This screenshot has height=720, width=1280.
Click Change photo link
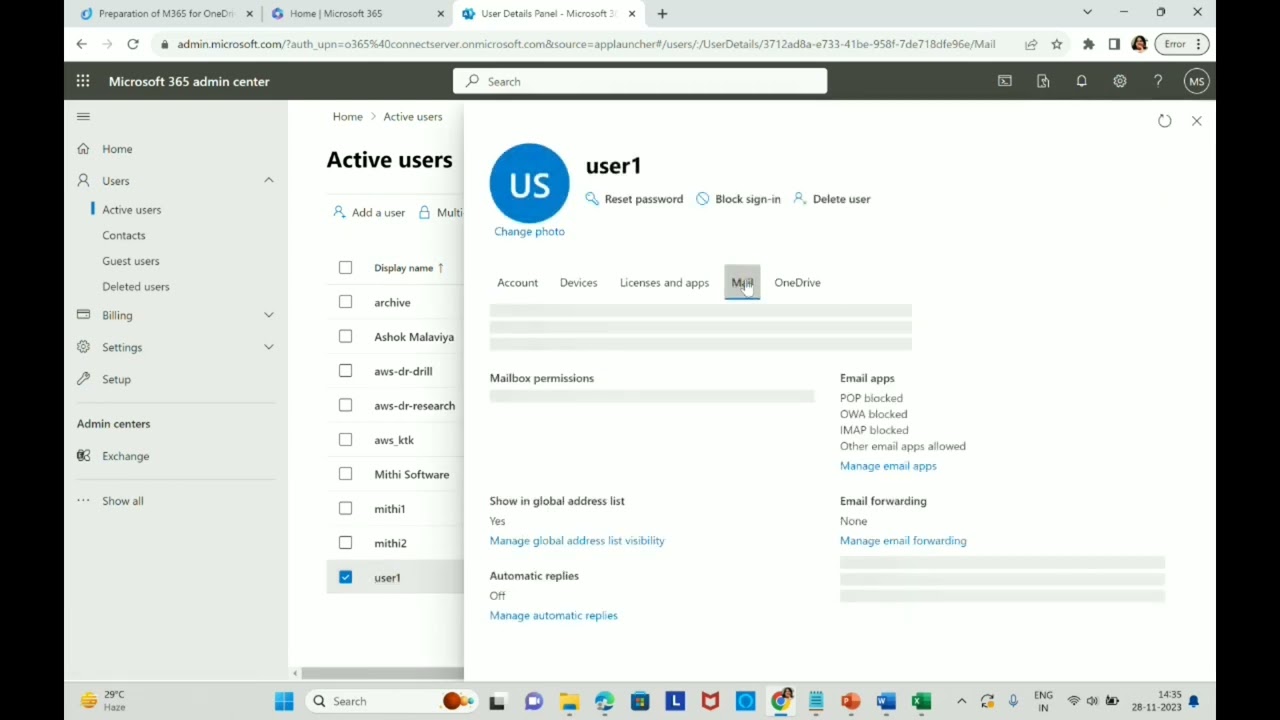click(x=529, y=232)
